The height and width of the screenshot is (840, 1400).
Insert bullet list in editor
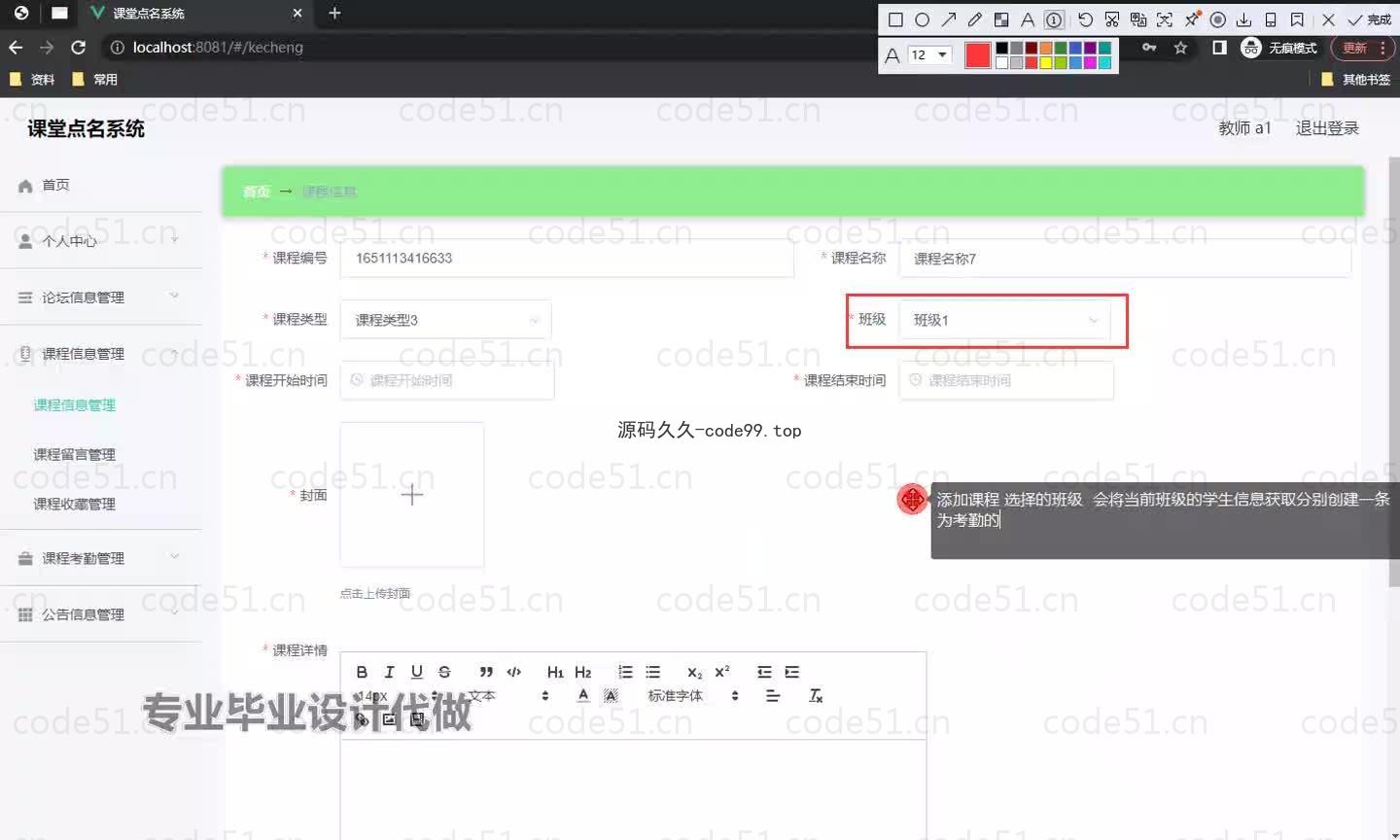tap(653, 672)
